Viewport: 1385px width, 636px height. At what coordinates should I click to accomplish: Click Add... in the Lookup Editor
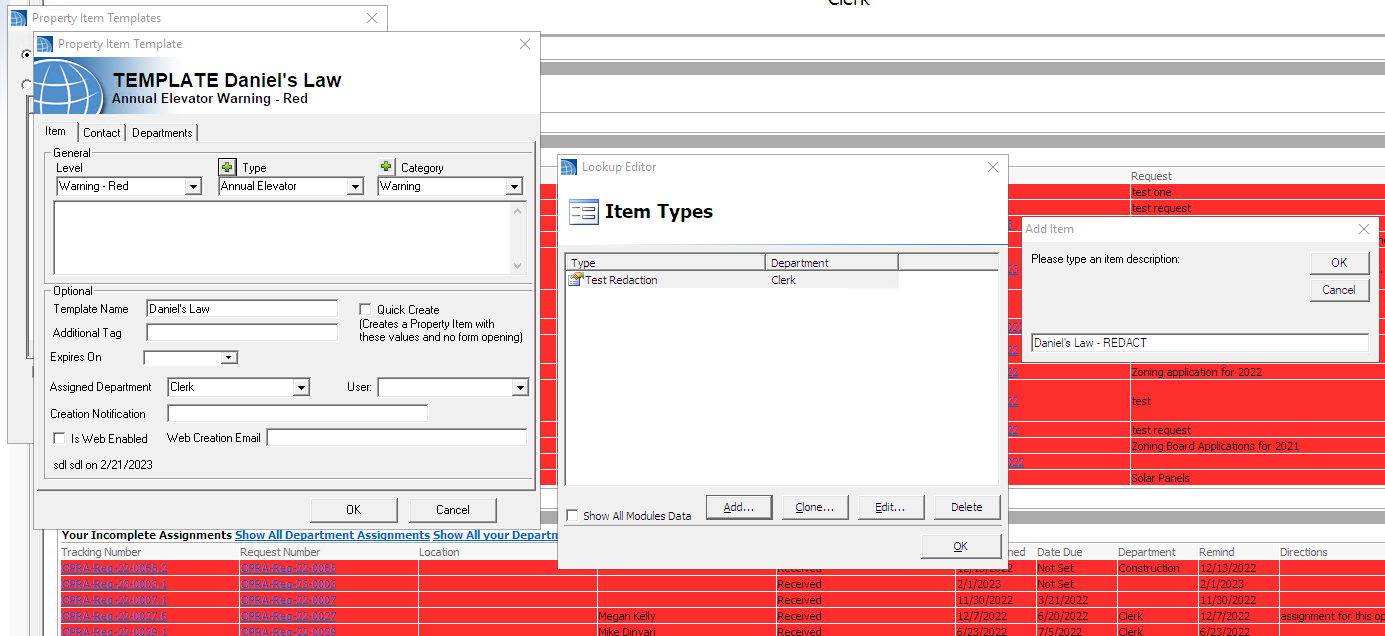(x=739, y=507)
